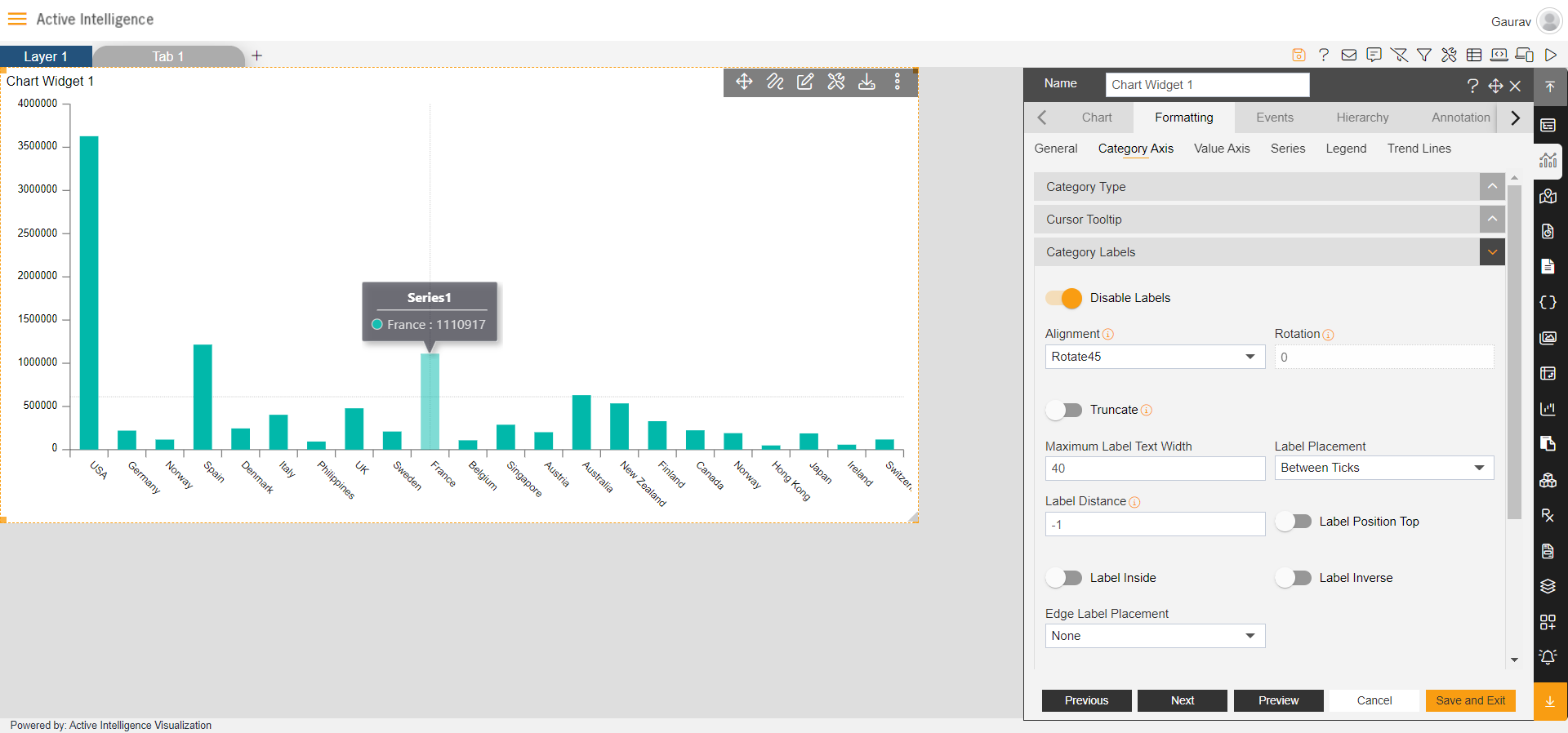Viewport: 1568px width, 733px height.
Task: Click the Maximum Label Text Width field
Action: [x=1155, y=468]
